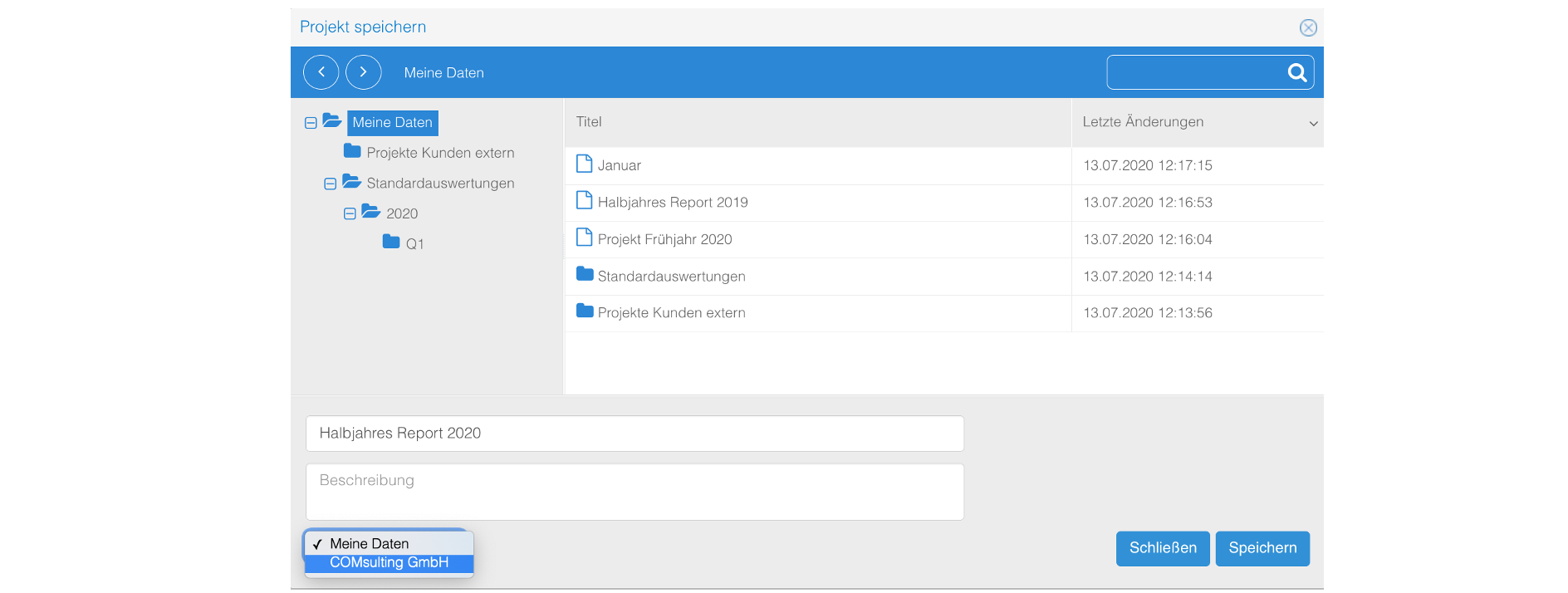Choose Meine Daten option in dropdown
This screenshot has width=1568, height=593.
[370, 544]
